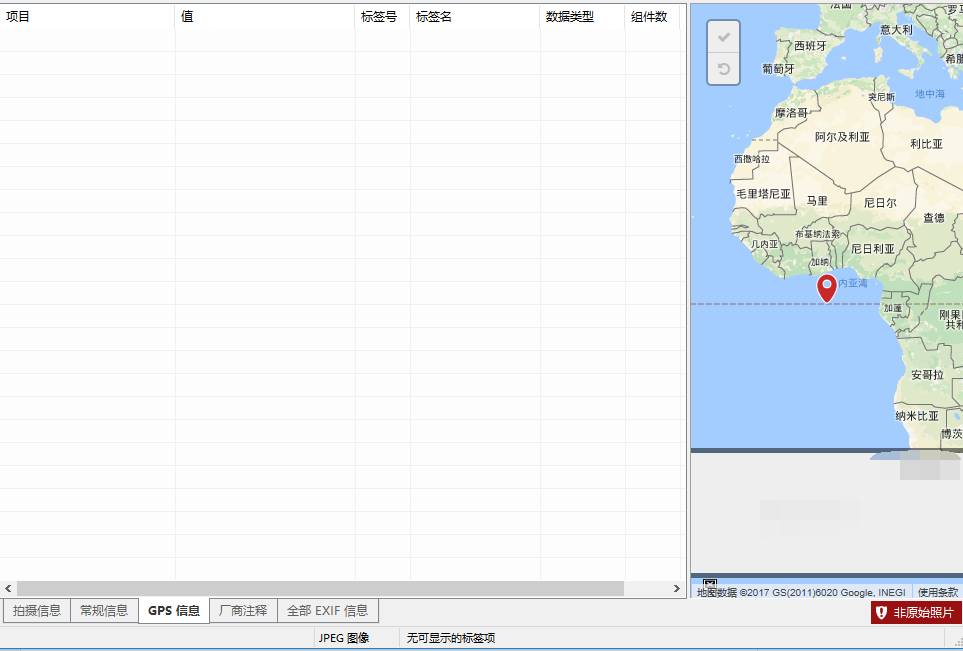Click the undo rotation icon on the map

tap(722, 68)
